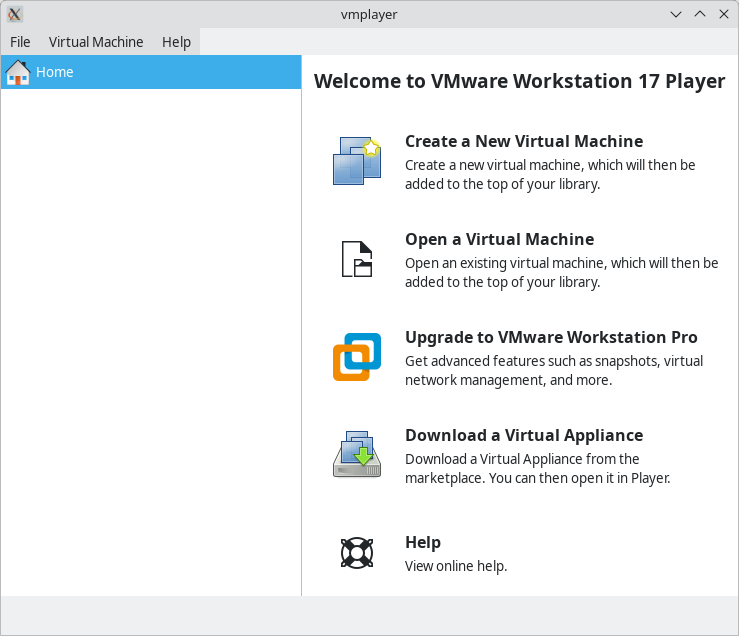Open the window menu icon in title bar
Viewport: 739px width, 636px height.
pos(15,14)
